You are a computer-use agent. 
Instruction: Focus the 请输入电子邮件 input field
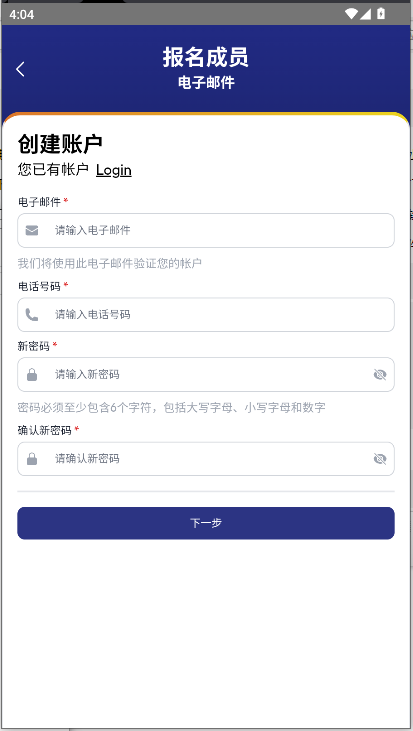pos(206,230)
